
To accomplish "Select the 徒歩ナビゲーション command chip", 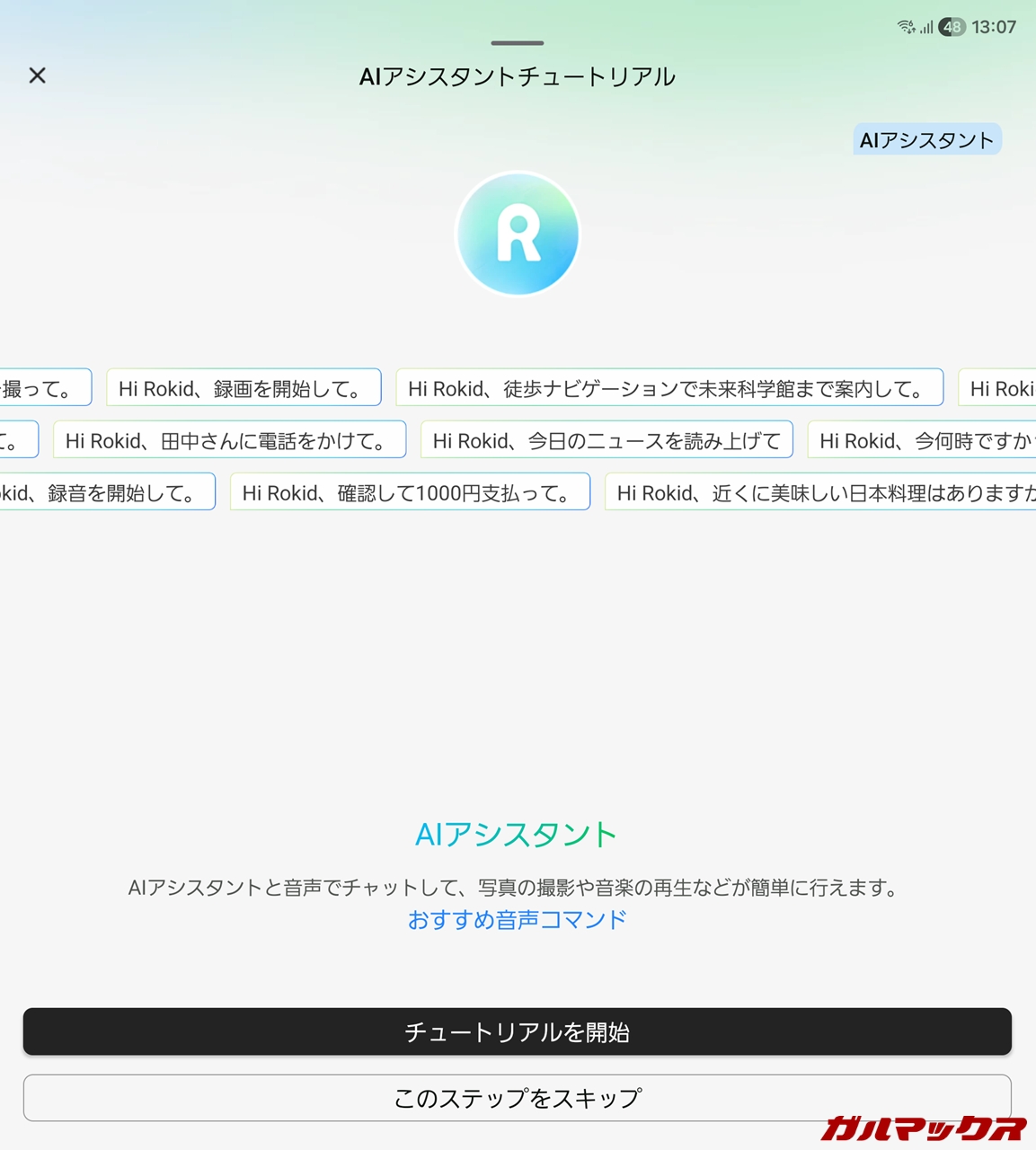I will tap(669, 388).
